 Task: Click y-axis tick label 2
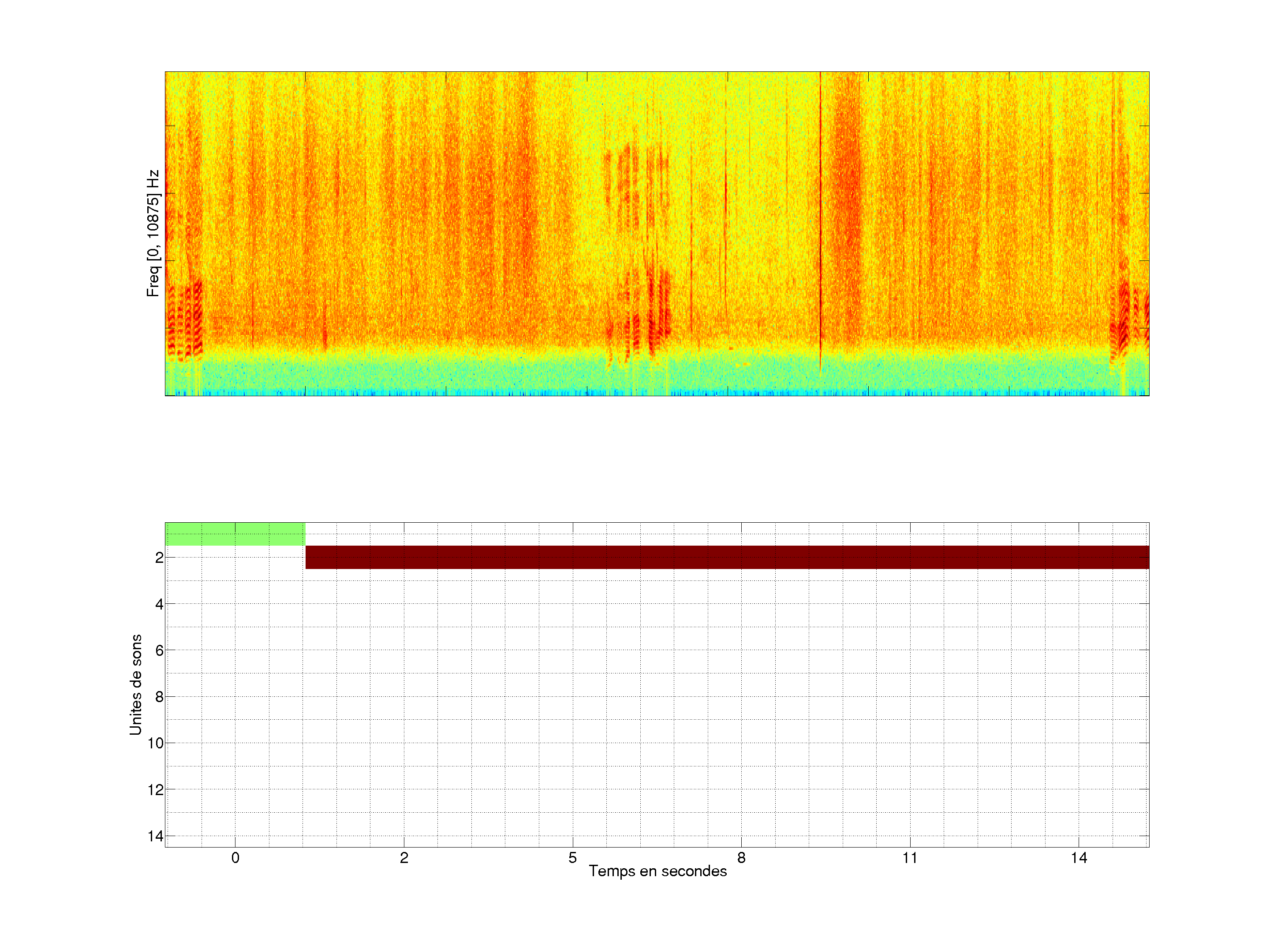point(159,558)
